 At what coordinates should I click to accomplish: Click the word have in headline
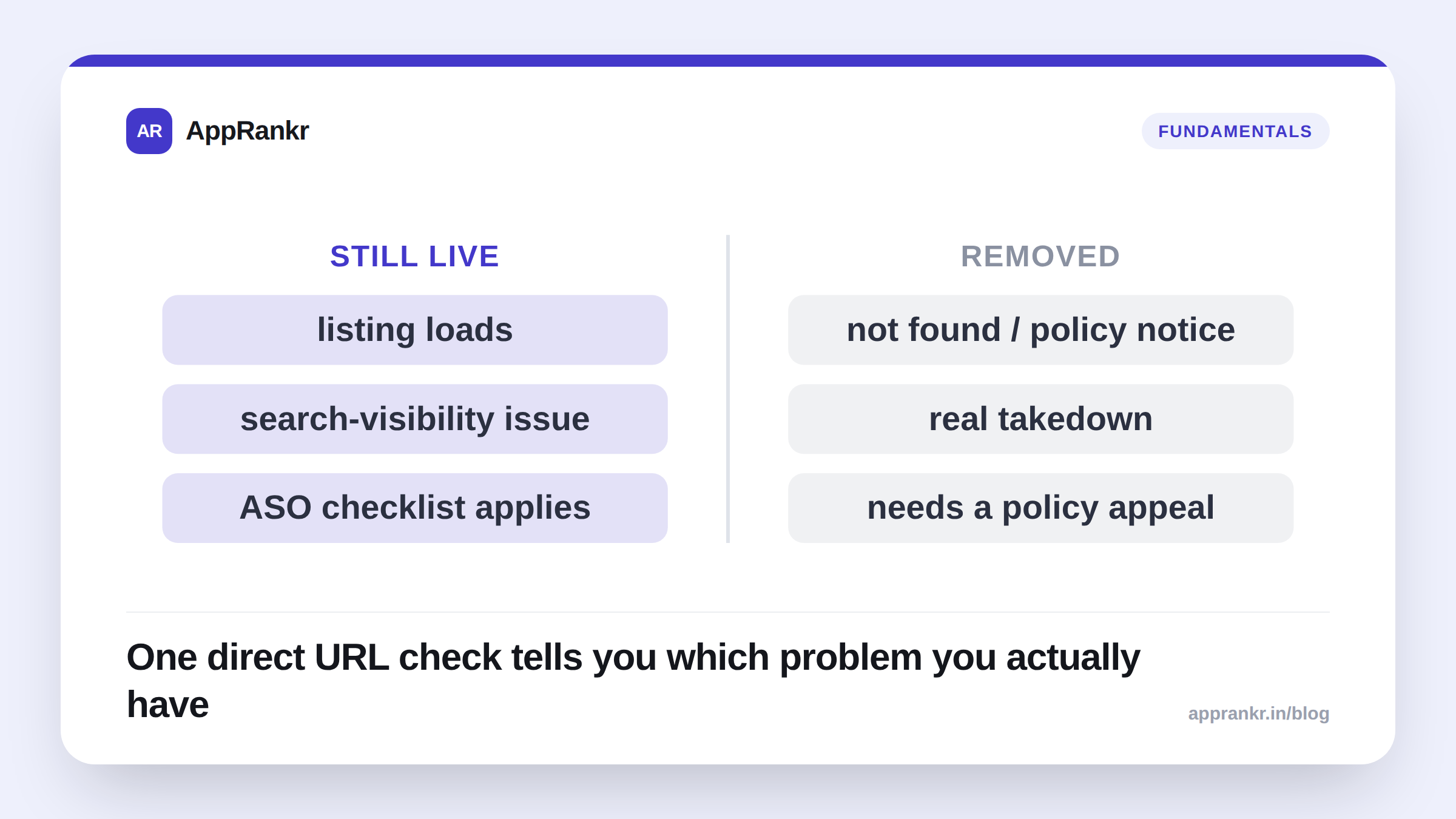pos(167,705)
